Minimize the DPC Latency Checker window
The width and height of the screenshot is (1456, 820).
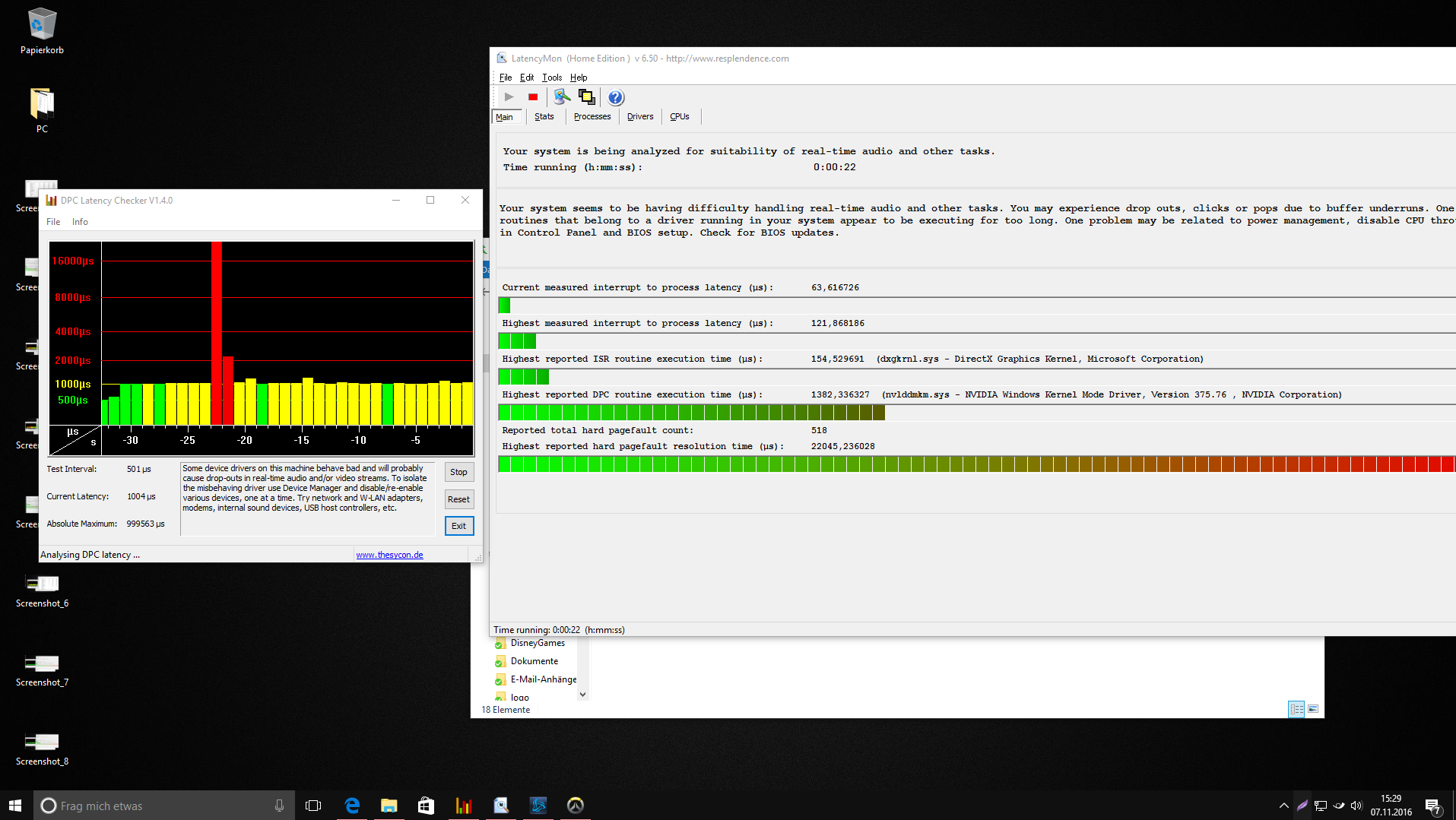tap(396, 200)
